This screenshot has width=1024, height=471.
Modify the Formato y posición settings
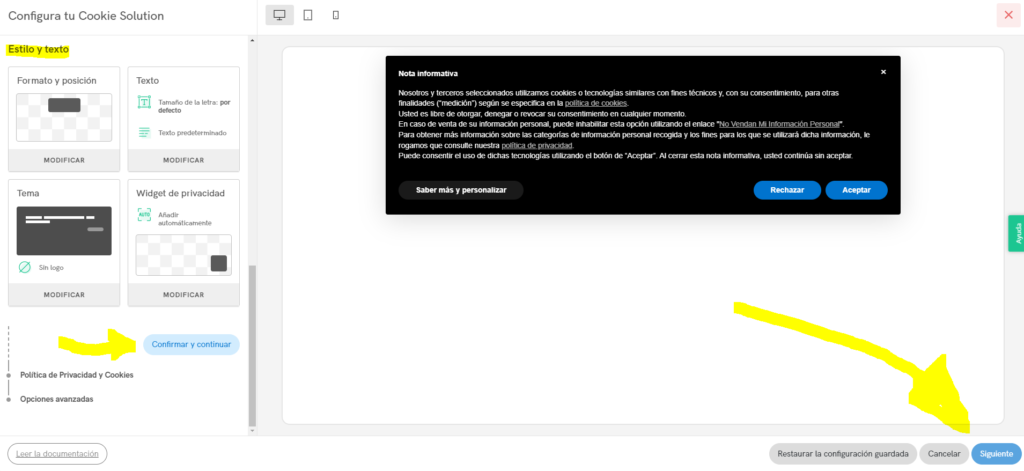point(64,160)
